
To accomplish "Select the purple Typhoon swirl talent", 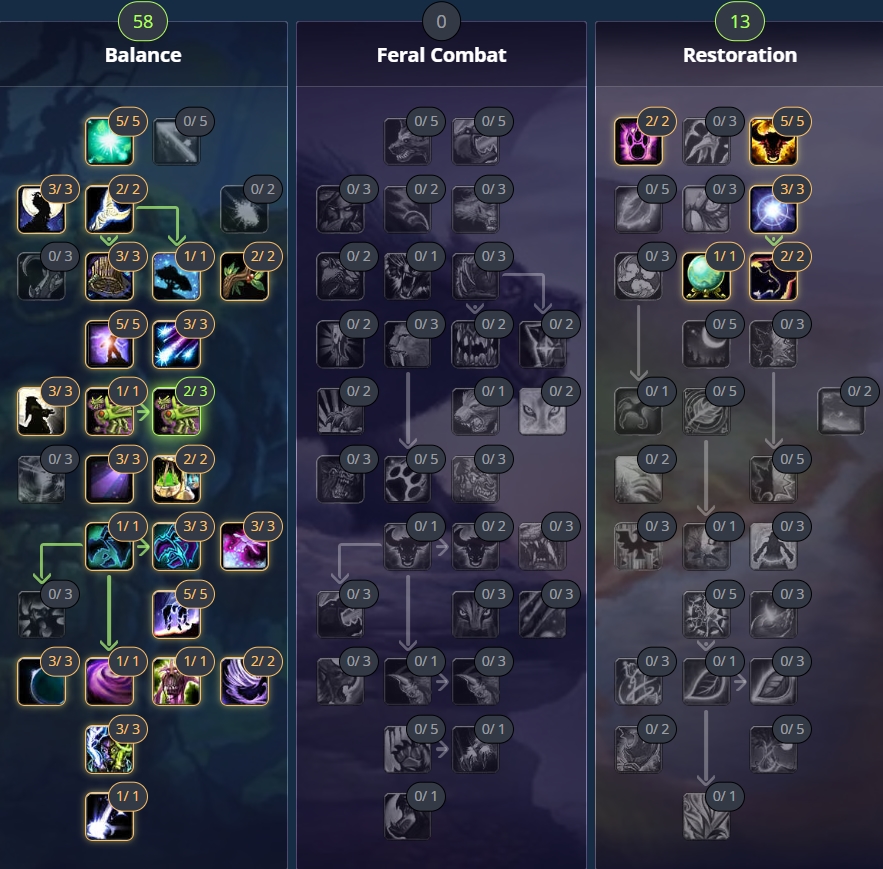I will coord(109,681).
